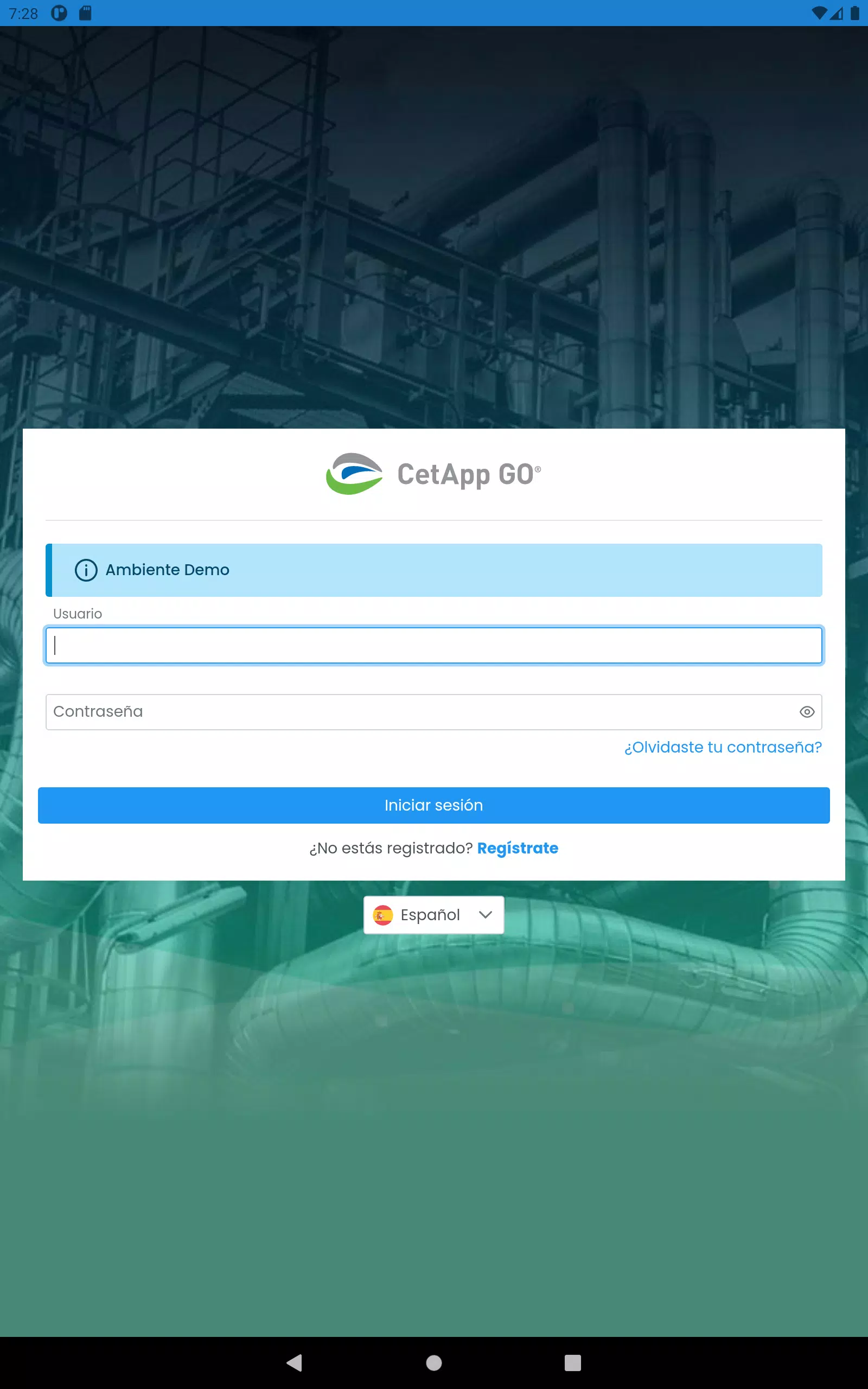The height and width of the screenshot is (1389, 868).
Task: Tap the battery status icon
Action: coord(855,12)
